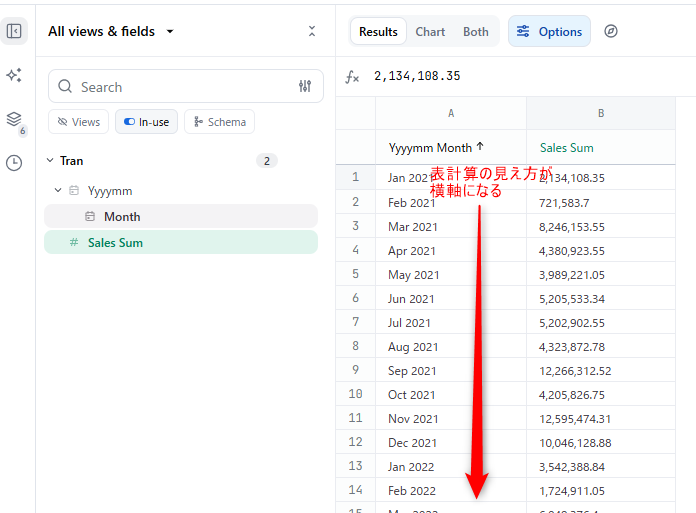Screen dimensions: 696x513
Task: Collapse the Tran tree group
Action: [x=50, y=160]
